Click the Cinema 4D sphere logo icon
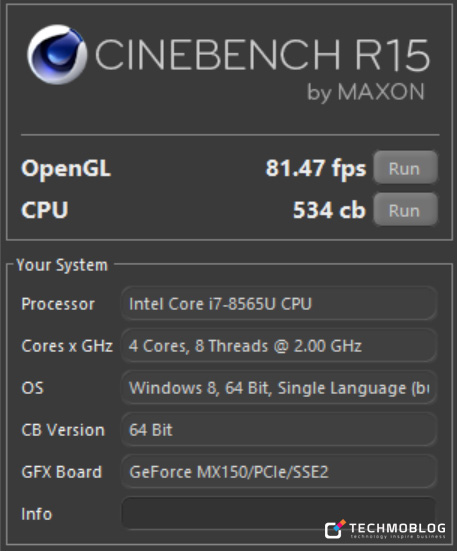Screen dimensions: 457x551 click(x=57, y=54)
